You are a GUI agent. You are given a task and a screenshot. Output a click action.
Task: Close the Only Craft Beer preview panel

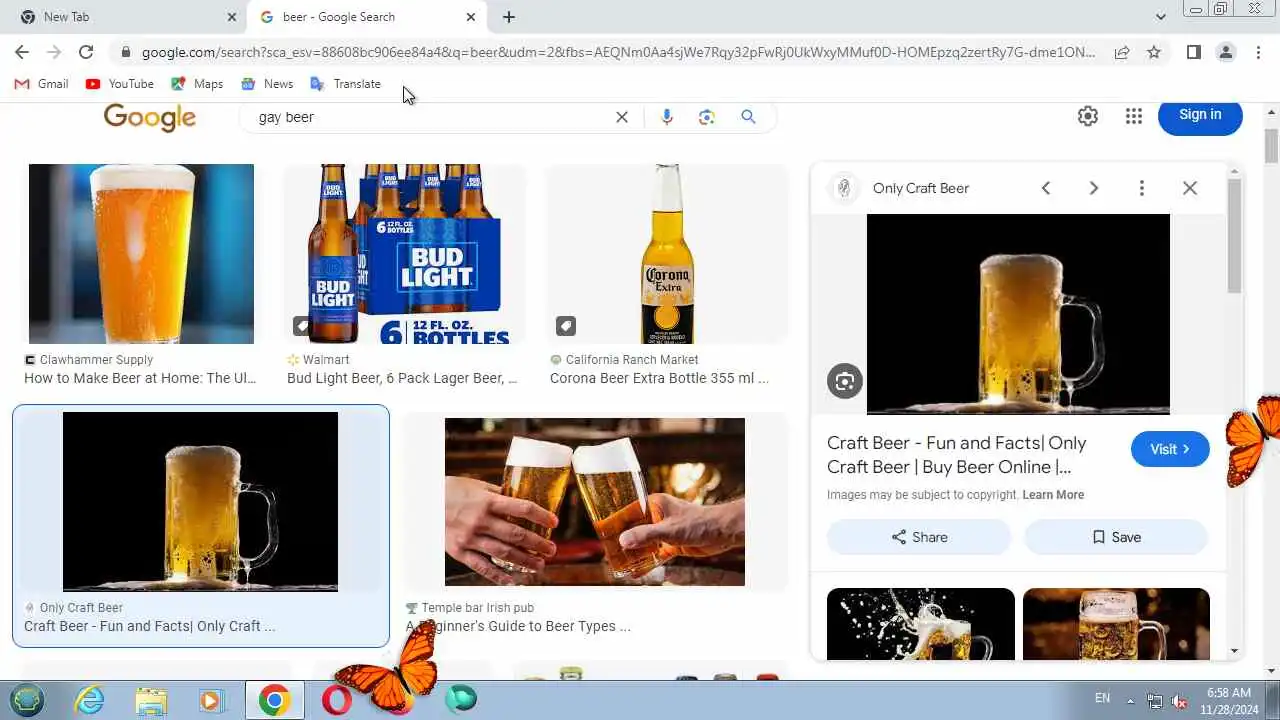[1189, 188]
